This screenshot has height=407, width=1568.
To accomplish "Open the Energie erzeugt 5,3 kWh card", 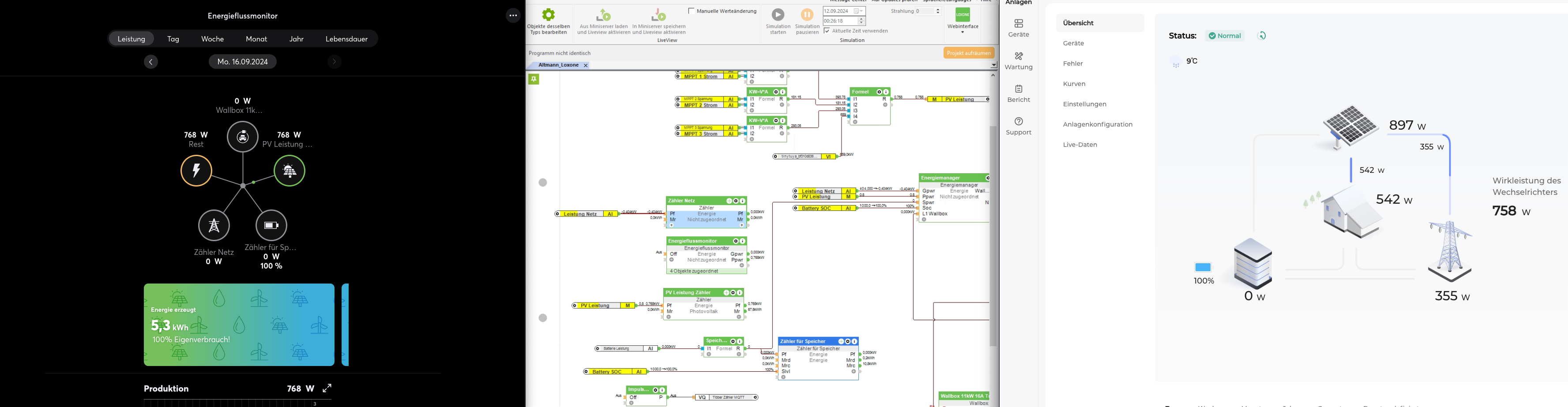I will coord(239,325).
